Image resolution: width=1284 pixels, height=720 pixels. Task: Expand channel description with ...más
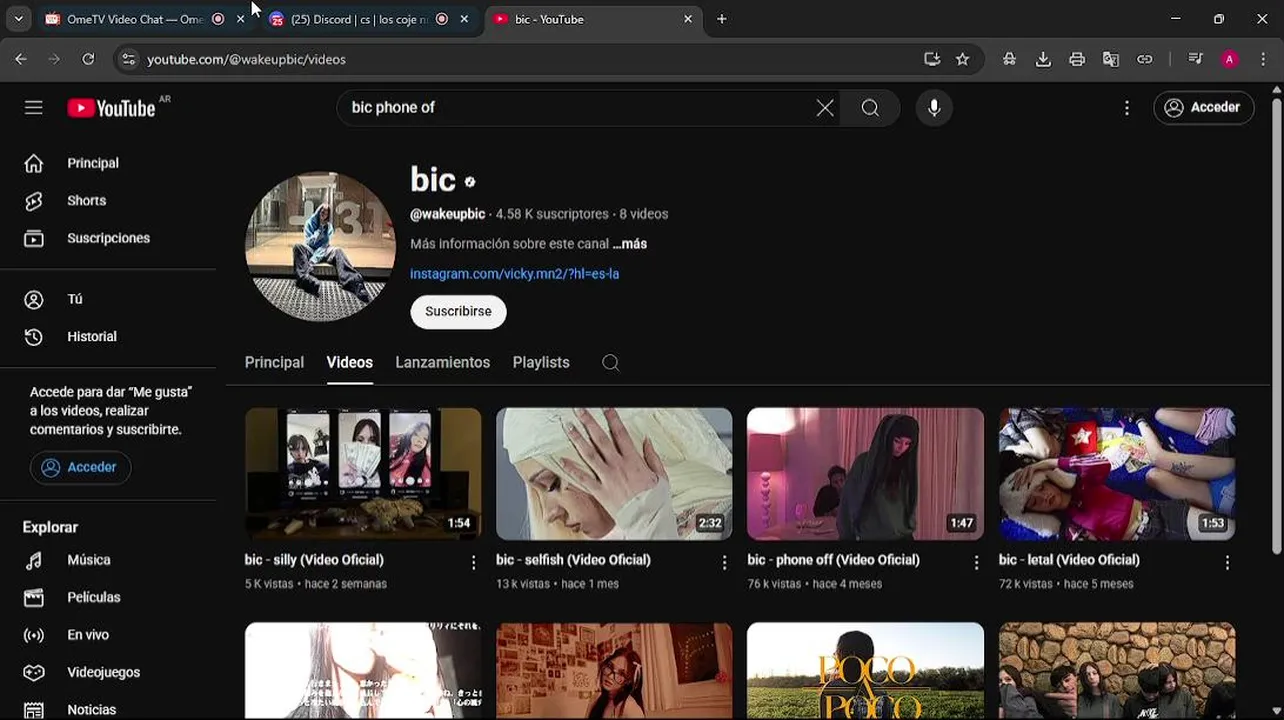[x=630, y=244]
